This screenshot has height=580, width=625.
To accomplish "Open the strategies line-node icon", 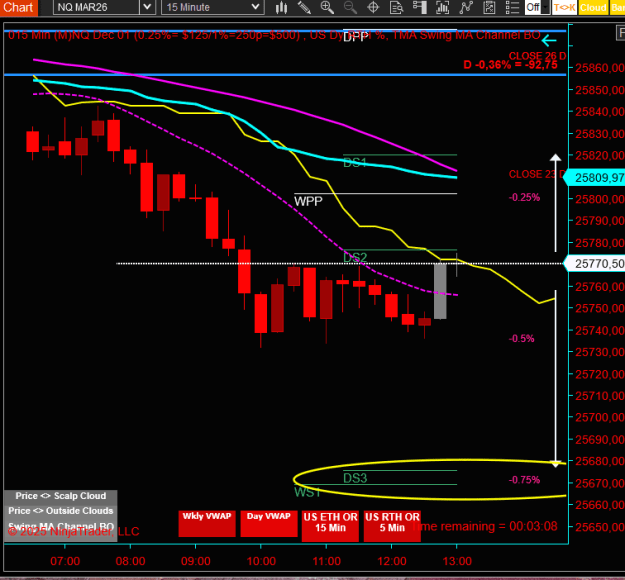I will coord(466,7).
